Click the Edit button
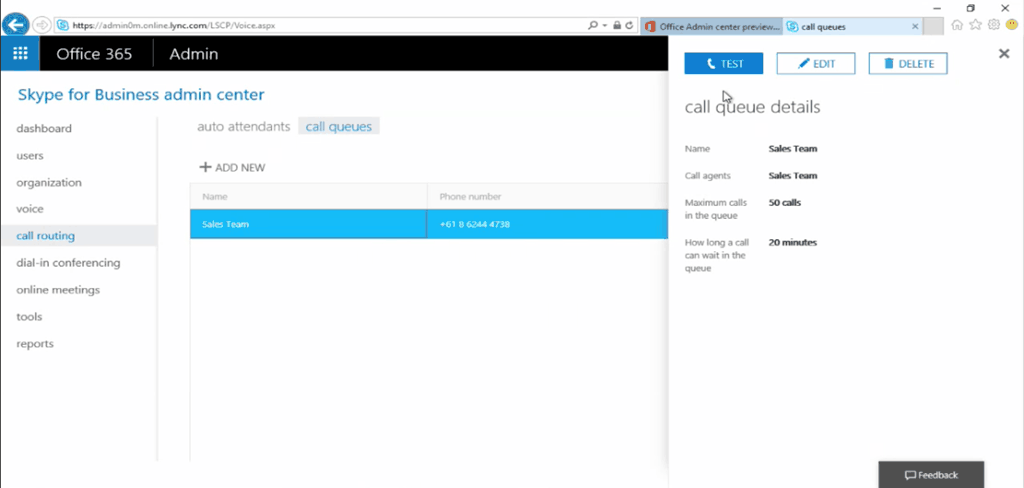 [816, 64]
